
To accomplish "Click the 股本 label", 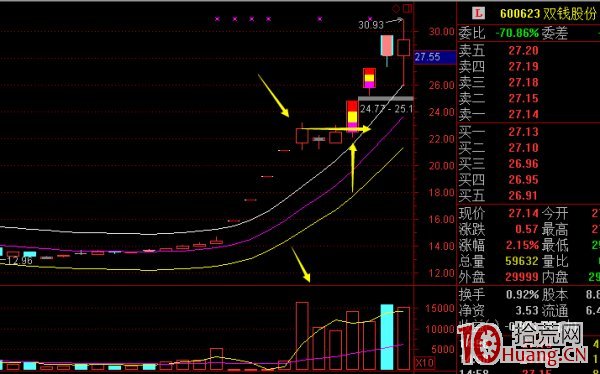I will pyautogui.click(x=554, y=295).
